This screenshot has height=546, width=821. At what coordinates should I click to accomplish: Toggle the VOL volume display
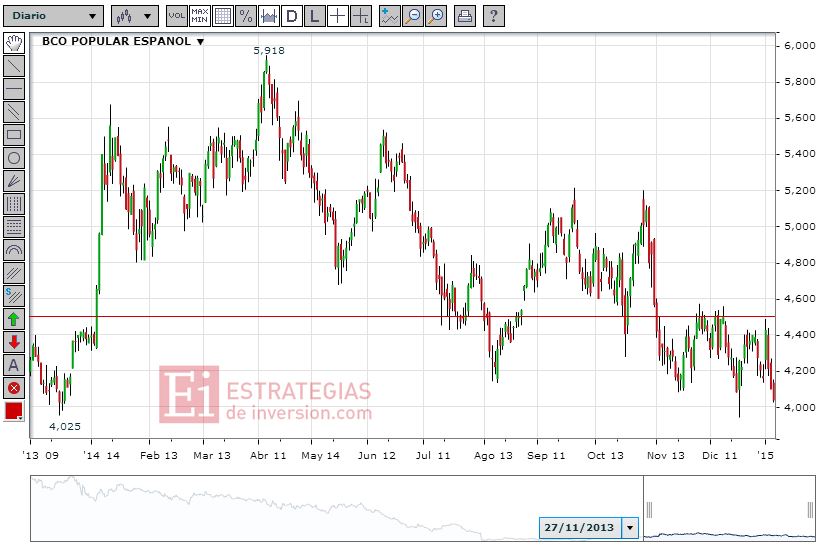[176, 16]
